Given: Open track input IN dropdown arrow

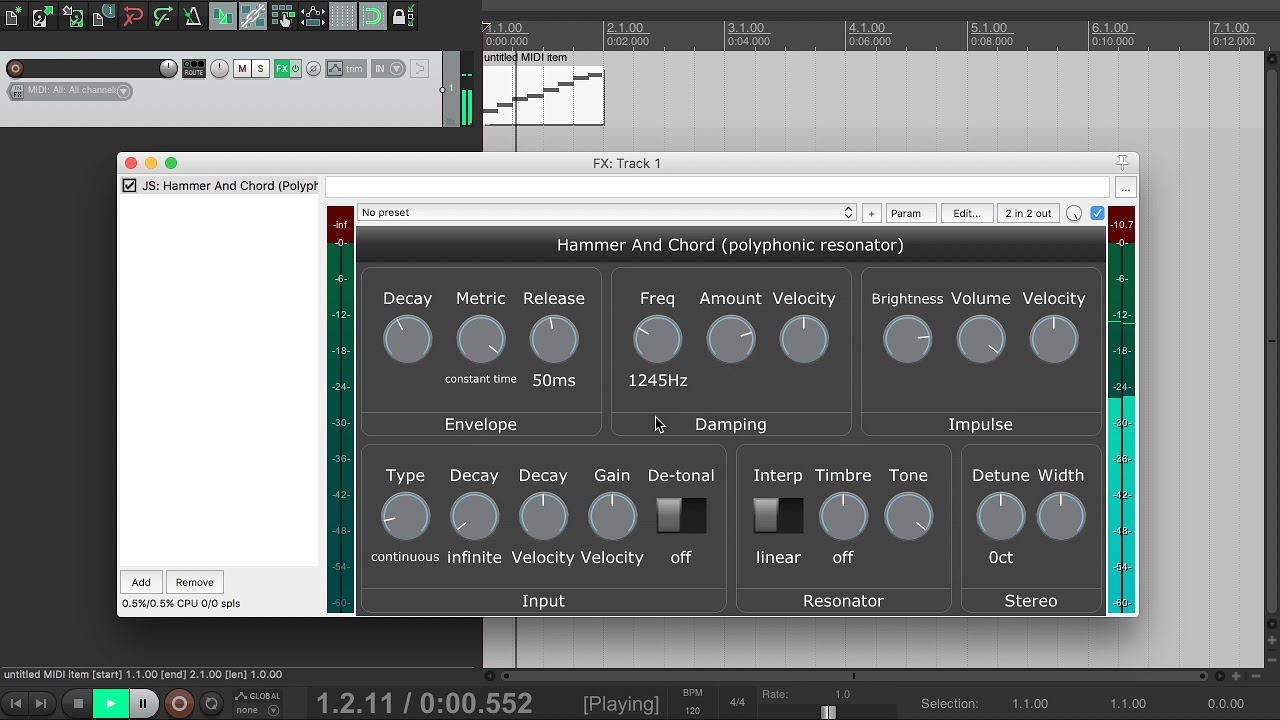Looking at the screenshot, I should point(397,68).
